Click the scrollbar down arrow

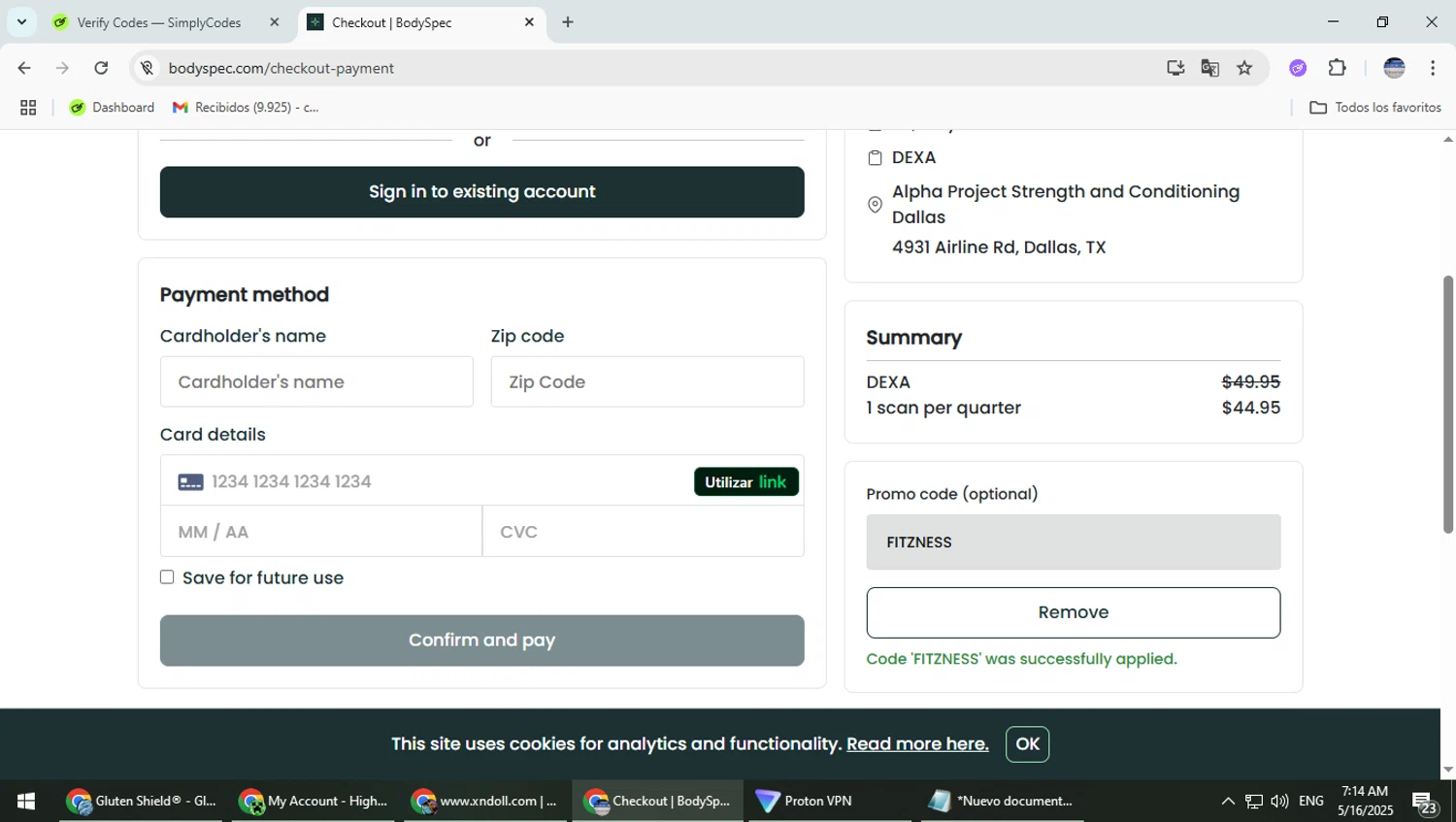[x=1447, y=769]
